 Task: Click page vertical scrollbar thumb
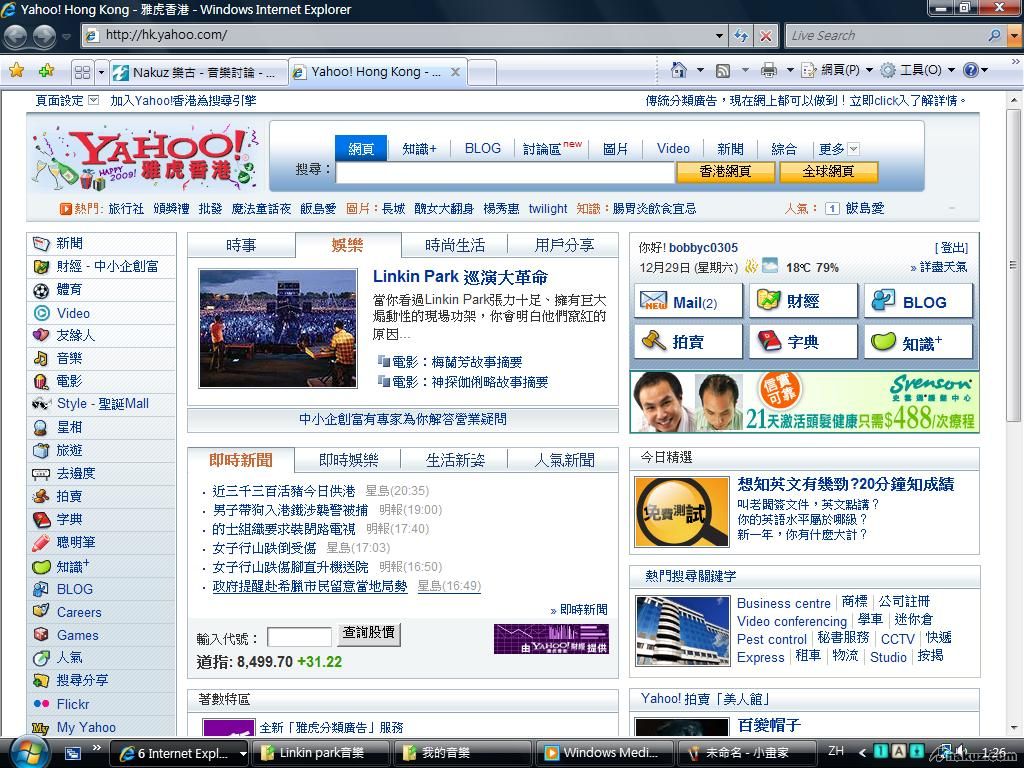1013,264
